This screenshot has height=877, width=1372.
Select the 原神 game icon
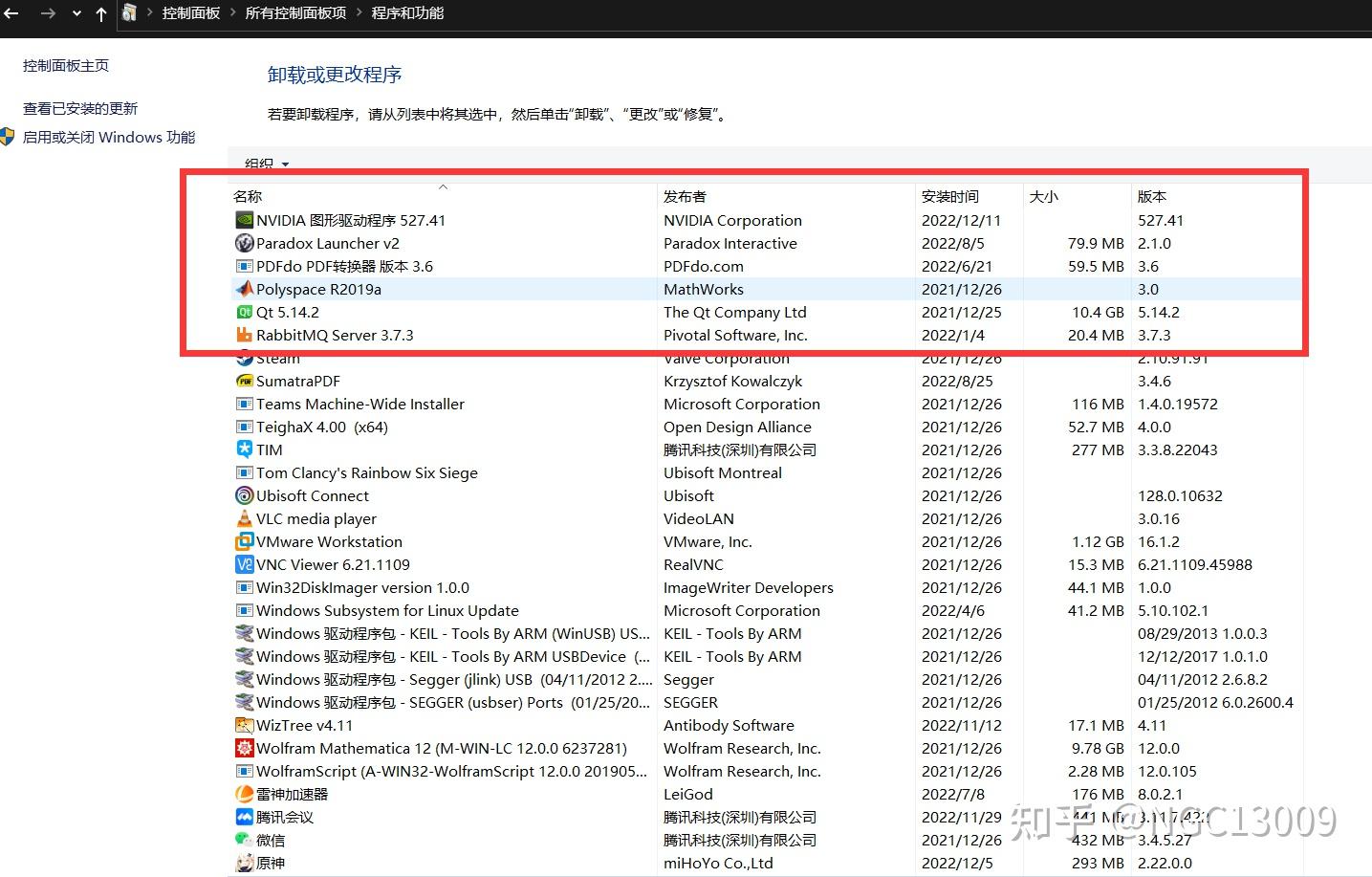pyautogui.click(x=244, y=863)
